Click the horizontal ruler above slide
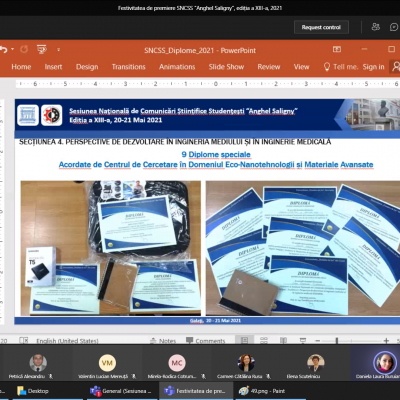The image size is (400, 400). (x=207, y=84)
